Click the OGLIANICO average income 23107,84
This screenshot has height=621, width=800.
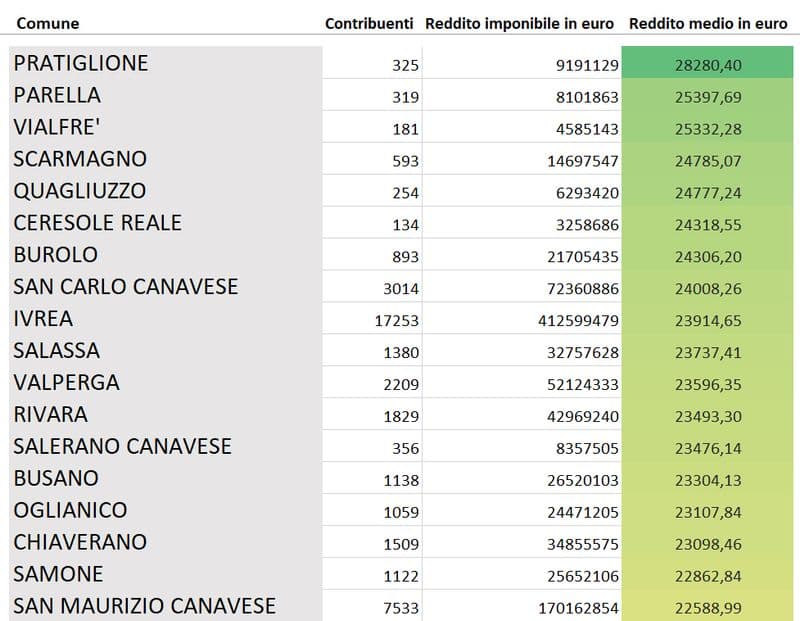708,512
